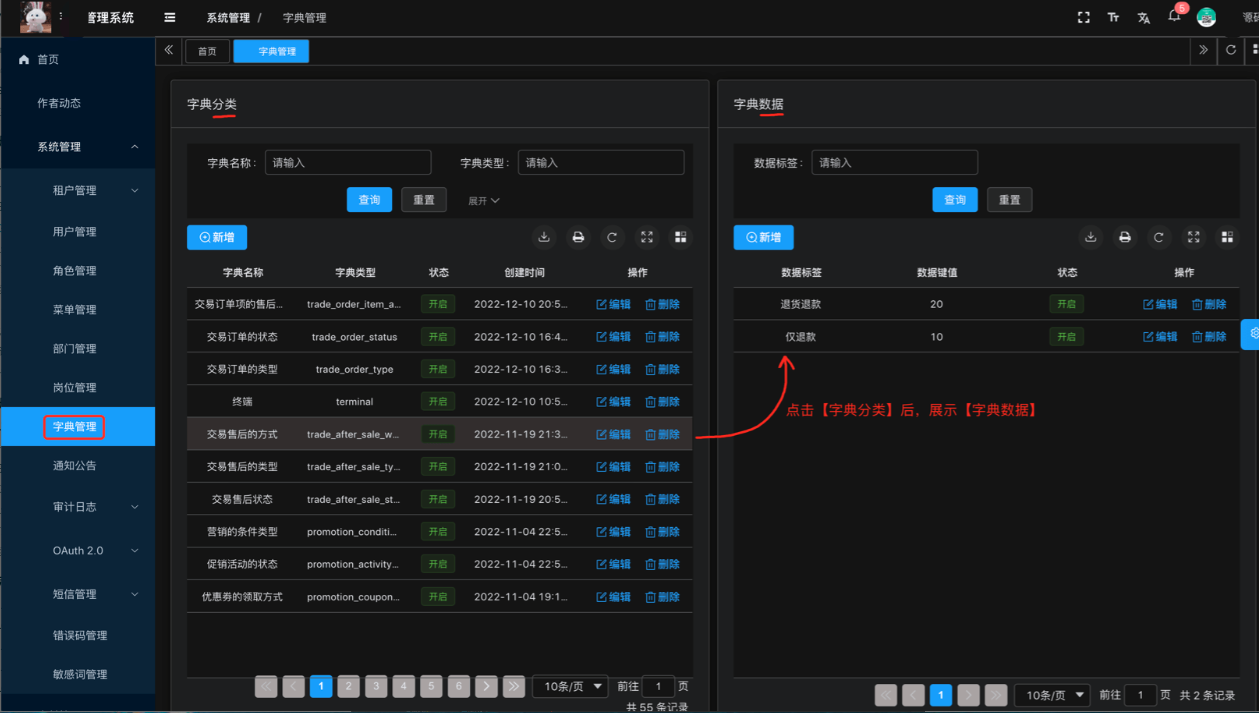Click the 字典名称 input field
The image size is (1259, 713).
tap(348, 163)
